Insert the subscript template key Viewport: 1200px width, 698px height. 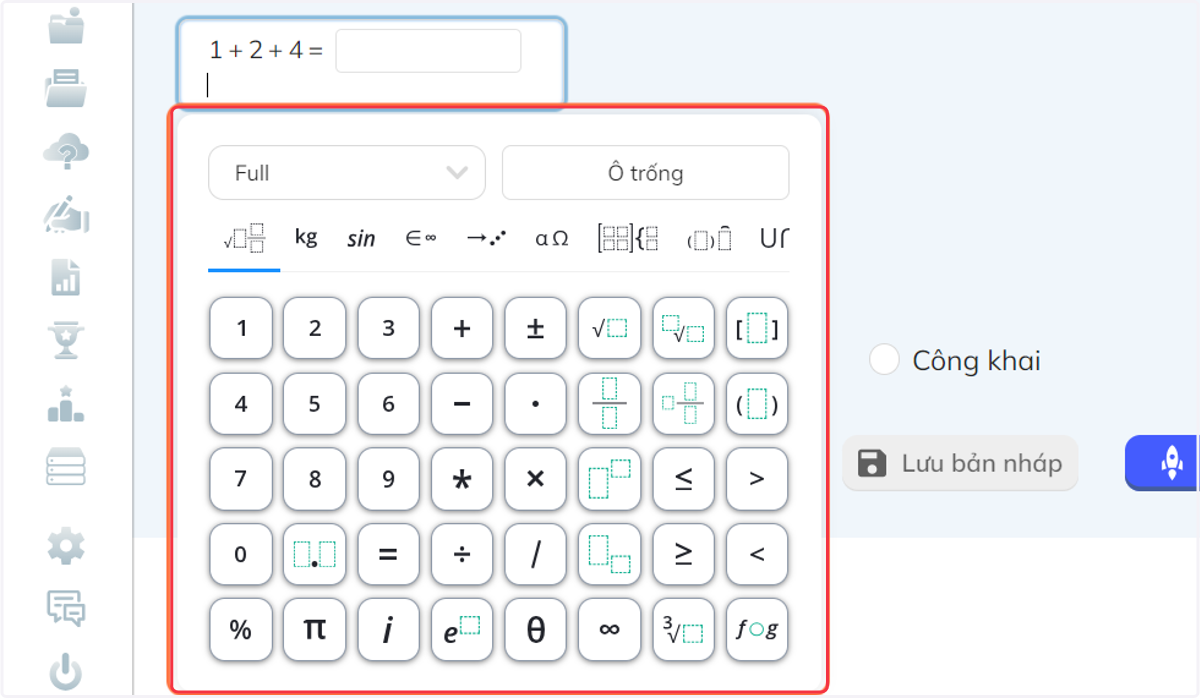point(609,554)
